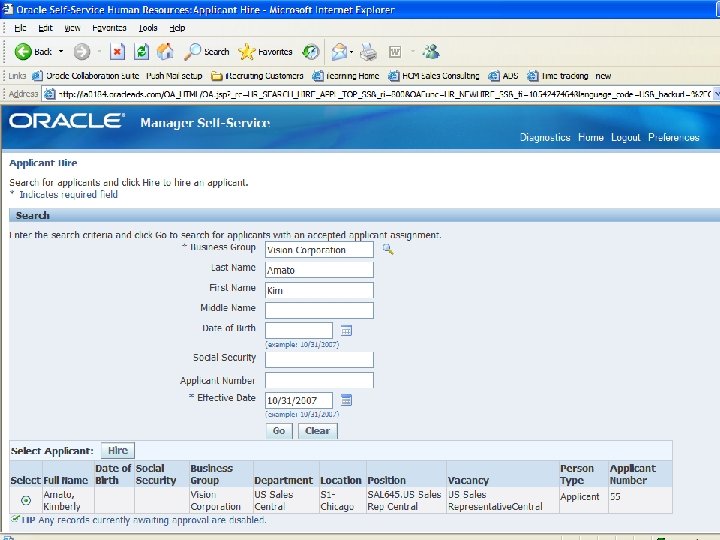Expand the Forward button history dropdown
This screenshot has width=720, height=540.
pos(99,51)
